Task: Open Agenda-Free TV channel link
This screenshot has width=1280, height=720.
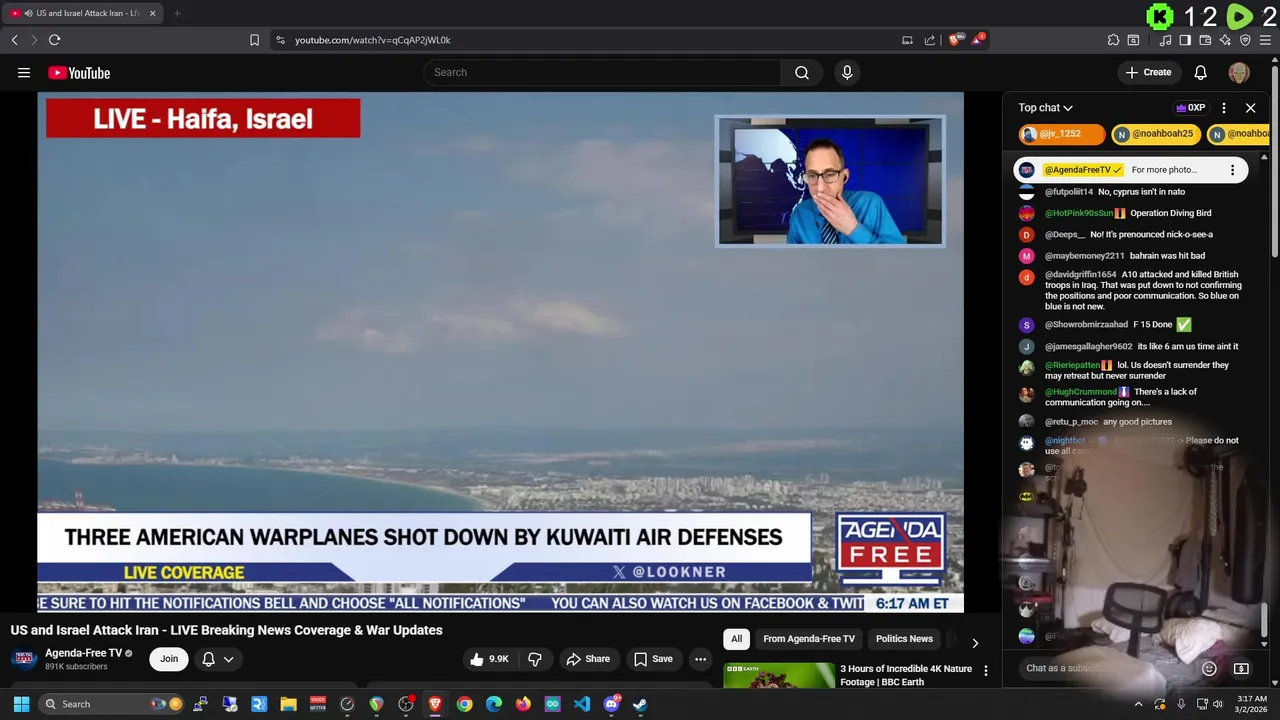Action: pyautogui.click(x=83, y=653)
